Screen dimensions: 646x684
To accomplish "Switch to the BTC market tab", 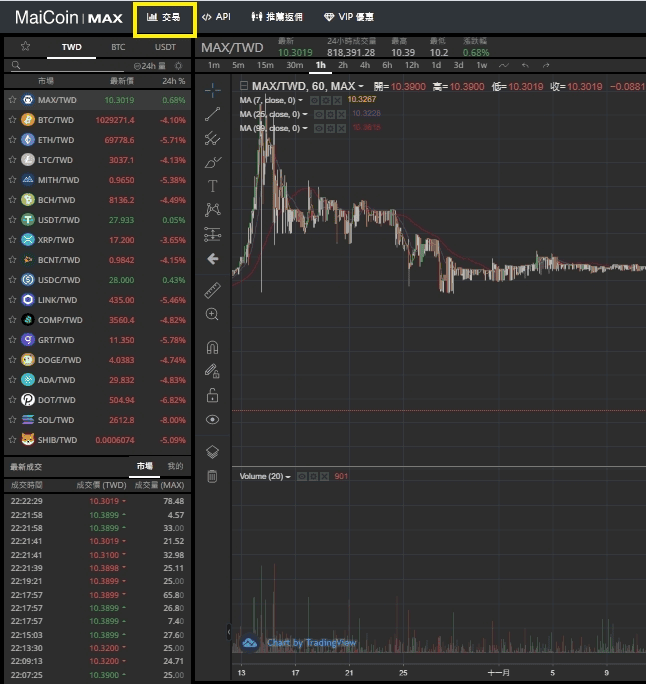I will pos(118,47).
